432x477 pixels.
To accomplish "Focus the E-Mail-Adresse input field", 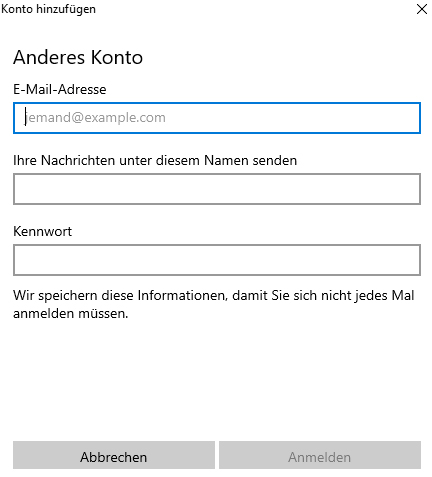I will click(x=217, y=118).
